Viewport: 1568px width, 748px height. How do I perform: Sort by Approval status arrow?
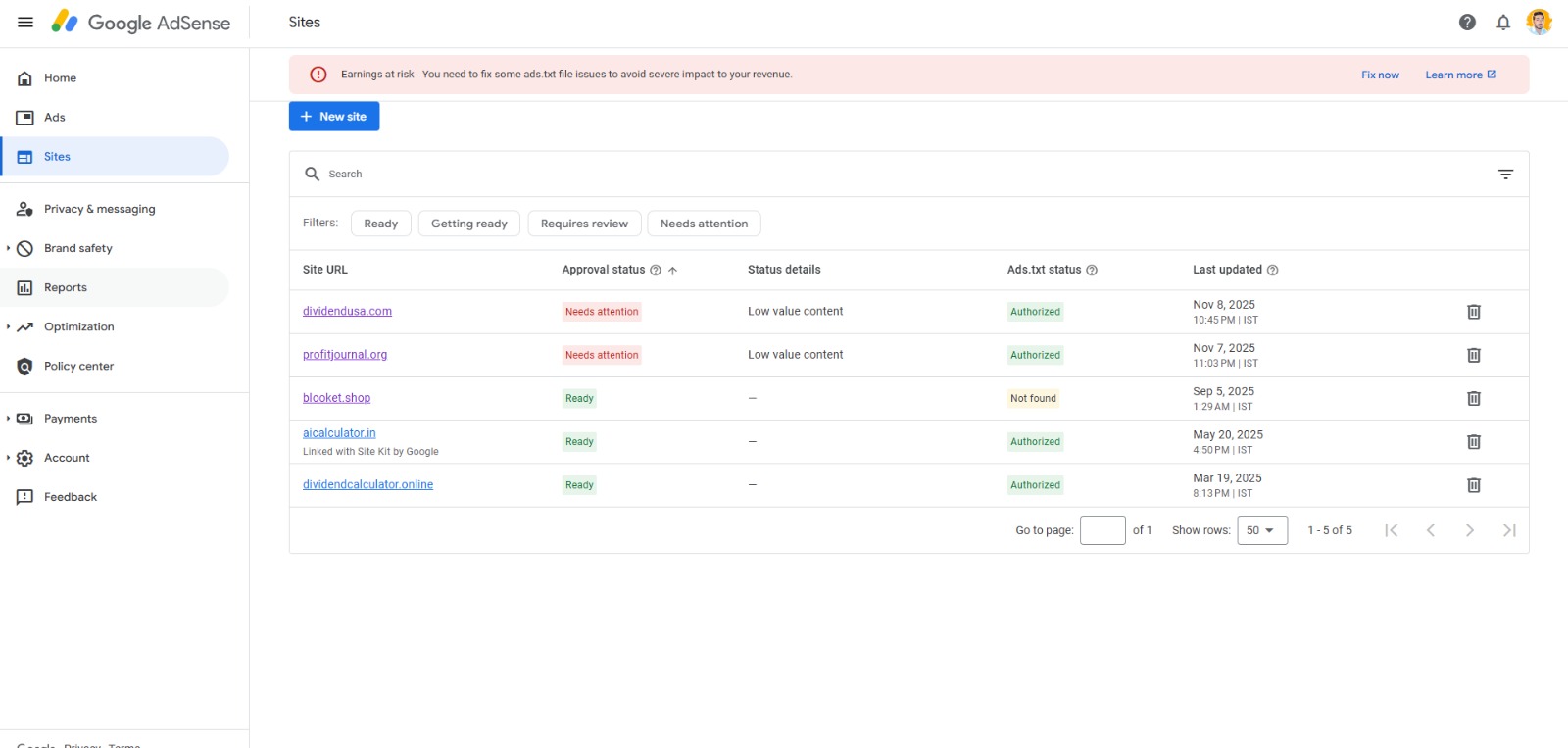tap(673, 271)
